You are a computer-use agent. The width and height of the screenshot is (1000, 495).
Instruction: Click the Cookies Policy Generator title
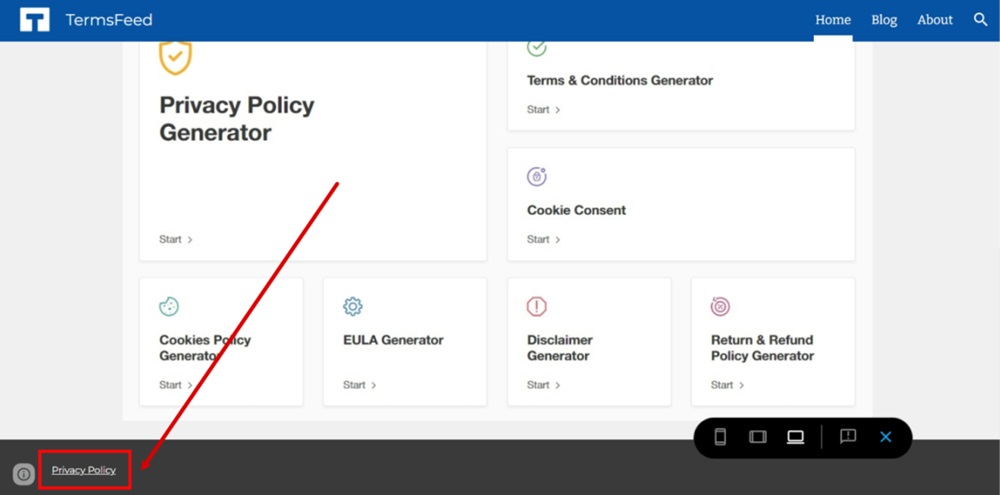pos(205,348)
